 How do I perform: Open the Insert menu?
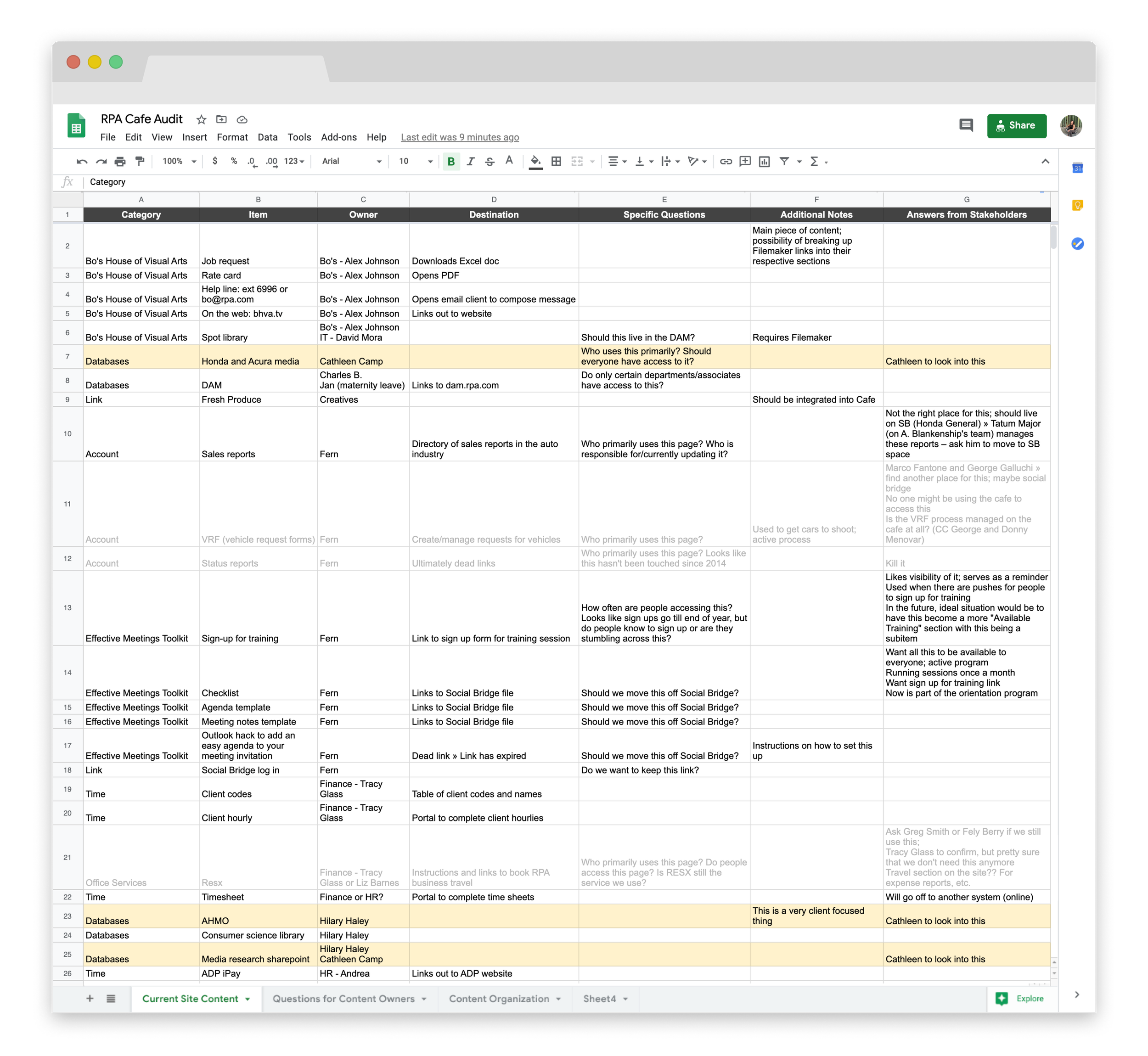click(x=194, y=137)
